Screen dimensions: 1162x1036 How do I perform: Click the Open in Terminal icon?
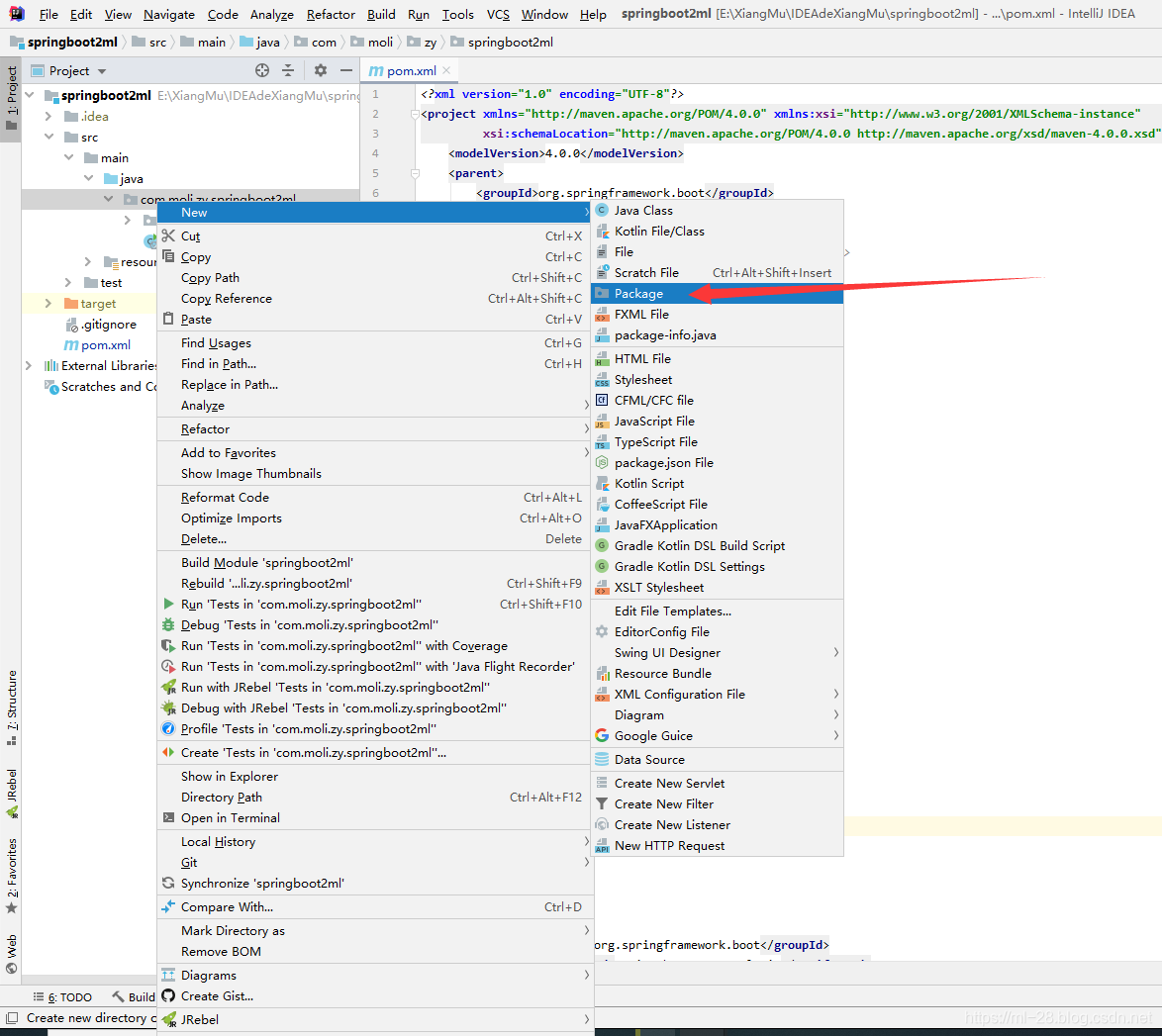click(168, 817)
